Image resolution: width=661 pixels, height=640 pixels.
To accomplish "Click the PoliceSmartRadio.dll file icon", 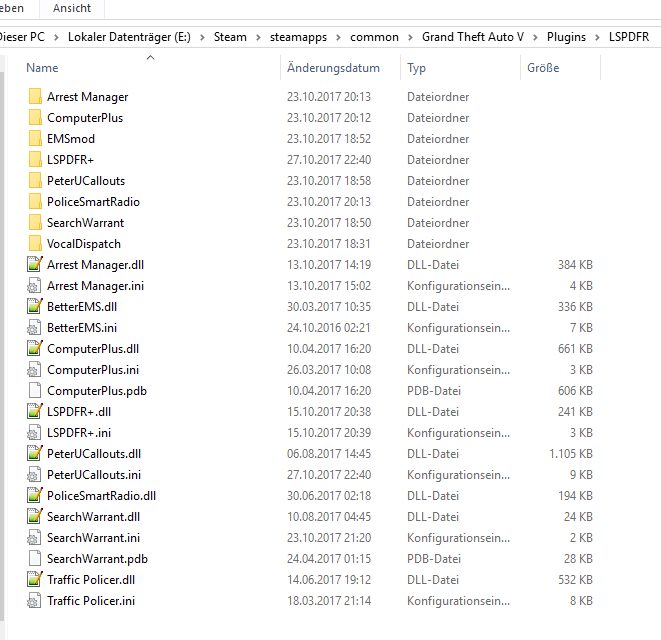I will click(35, 495).
